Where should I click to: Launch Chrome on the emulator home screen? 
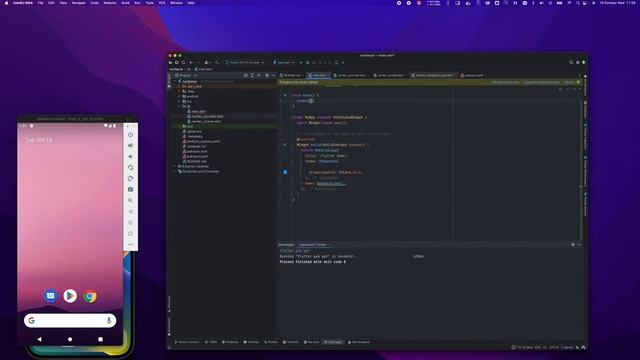(x=90, y=296)
